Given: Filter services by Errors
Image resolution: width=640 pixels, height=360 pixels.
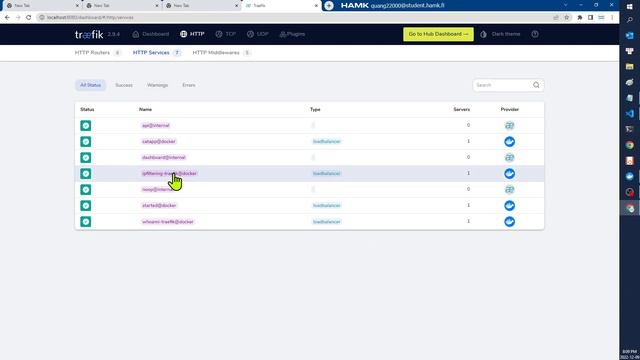Looking at the screenshot, I should [189, 85].
